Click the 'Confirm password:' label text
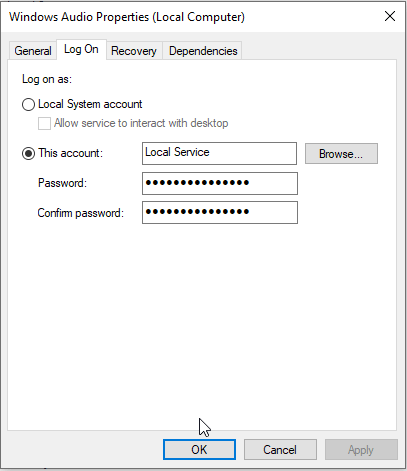 [81, 213]
